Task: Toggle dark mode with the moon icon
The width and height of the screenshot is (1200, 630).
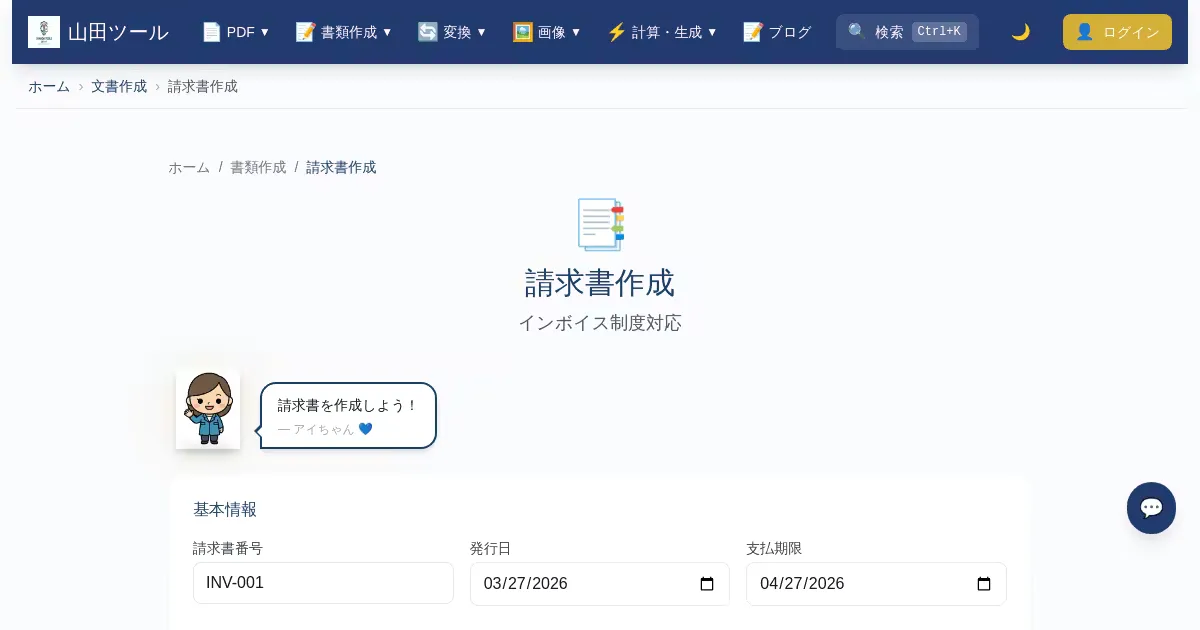Action: [1020, 32]
